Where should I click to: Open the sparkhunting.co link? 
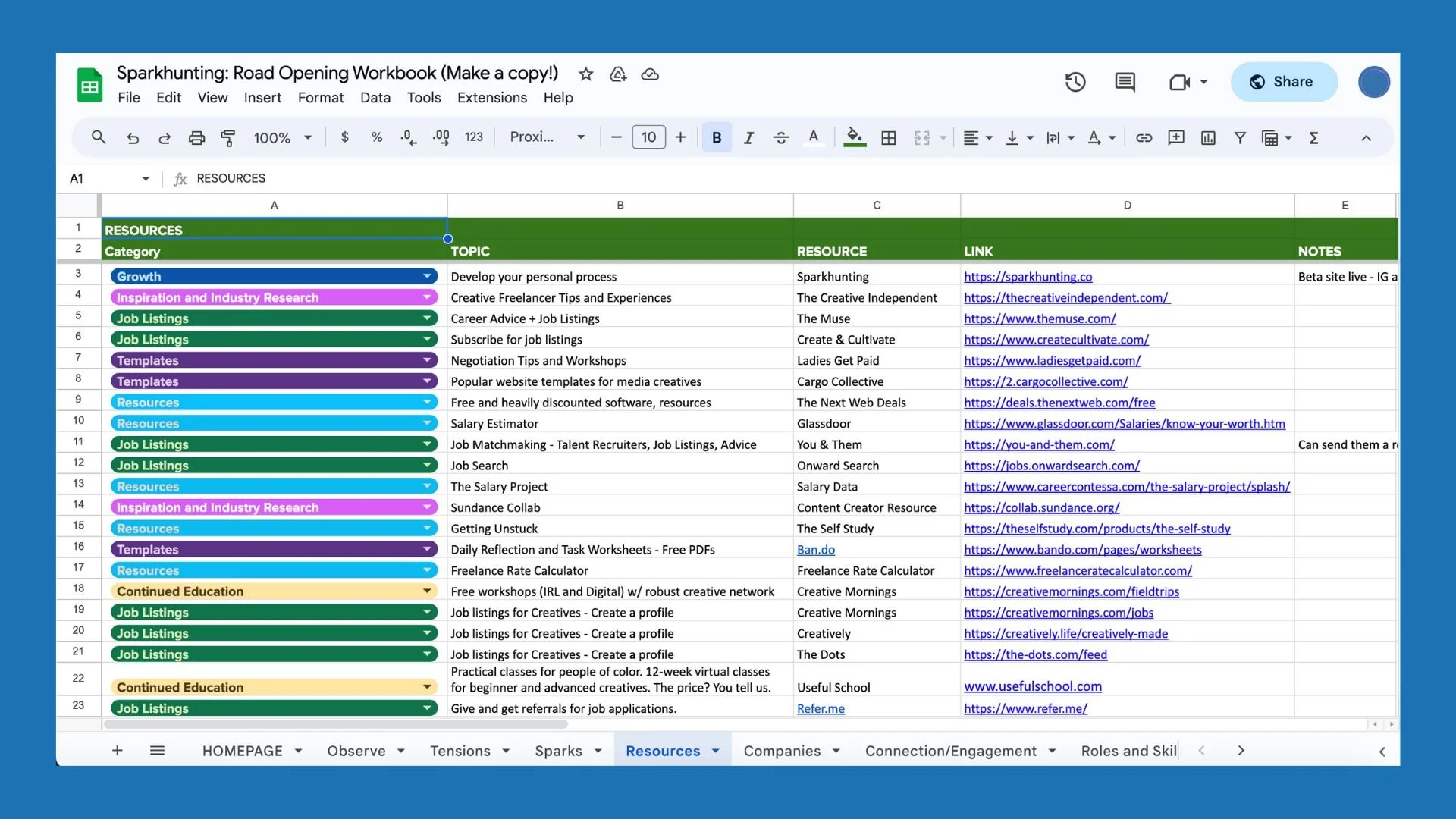coord(1028,276)
